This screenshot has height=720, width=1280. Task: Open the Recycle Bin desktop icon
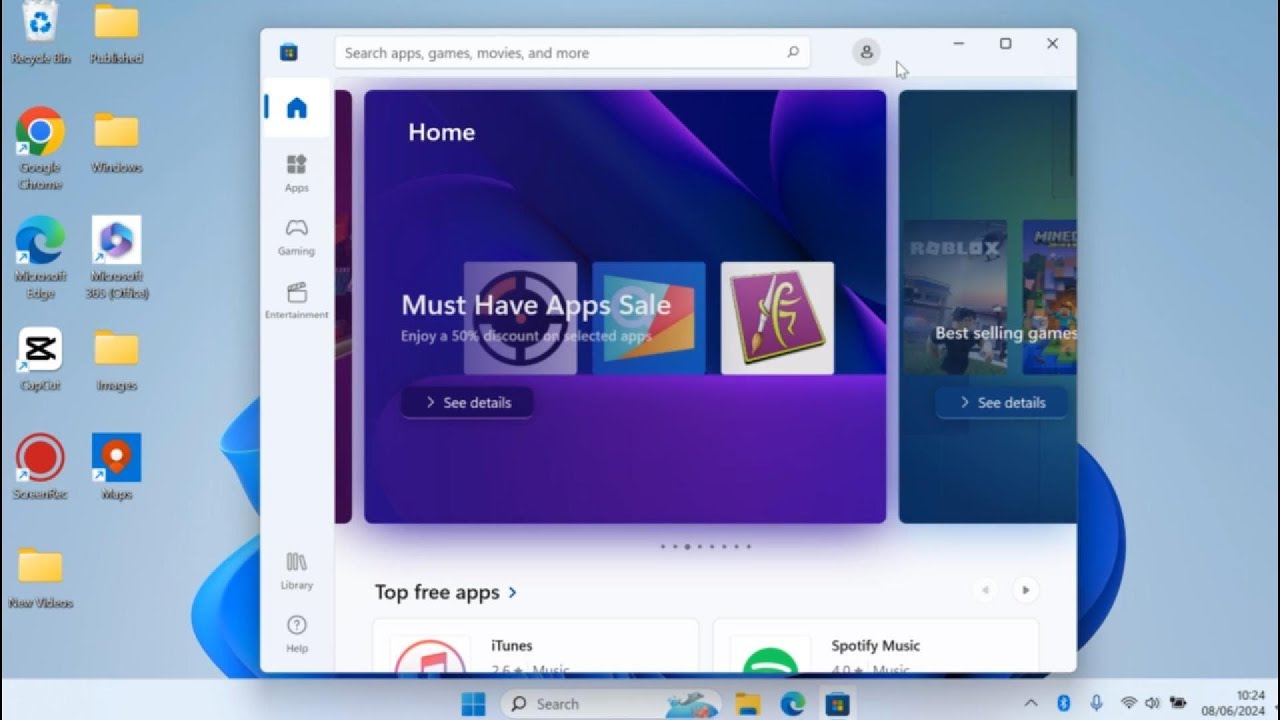[x=40, y=33]
